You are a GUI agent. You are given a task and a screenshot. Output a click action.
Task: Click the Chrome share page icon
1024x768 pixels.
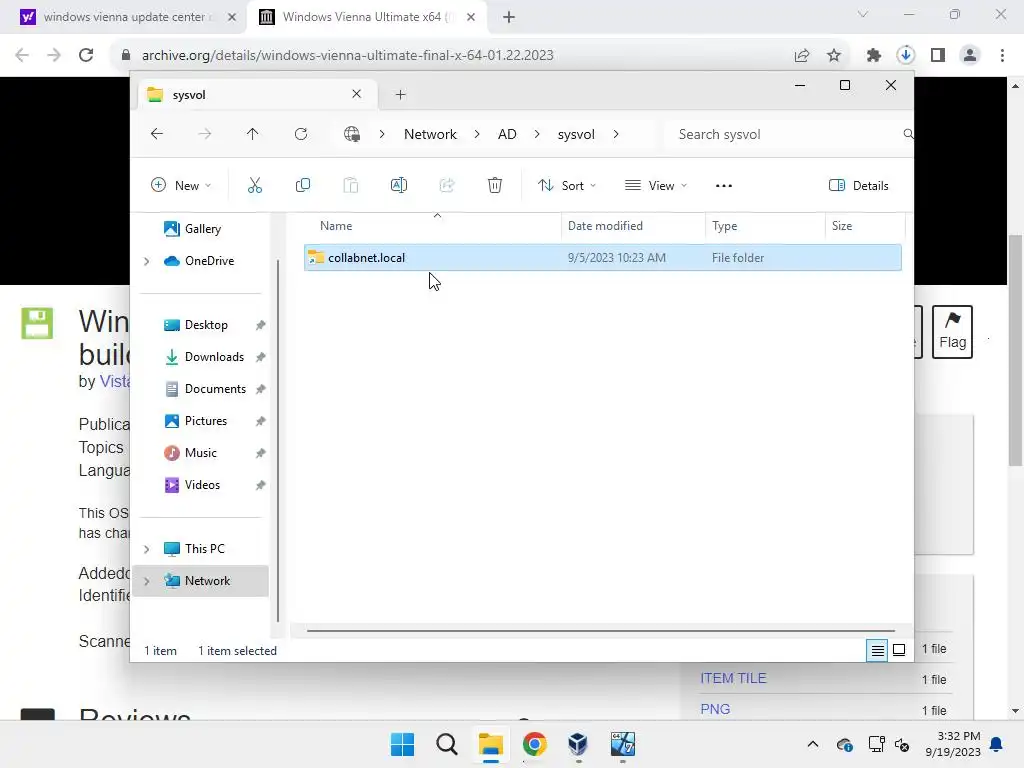coord(802,56)
